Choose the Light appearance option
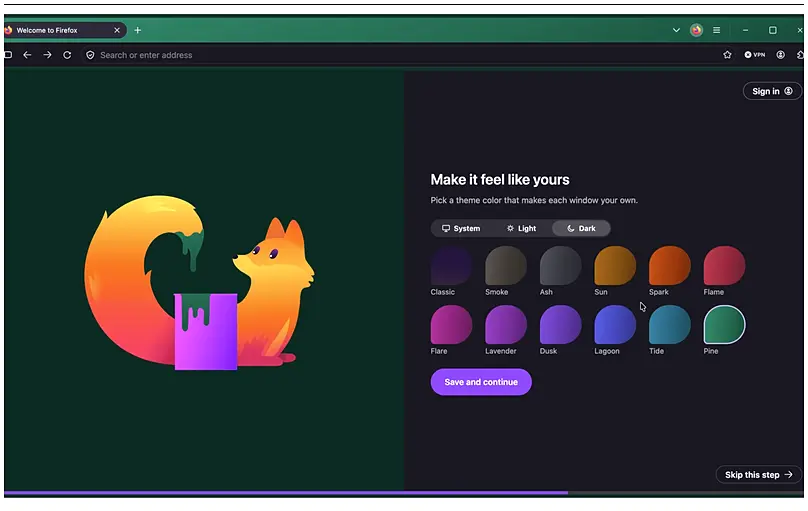The height and width of the screenshot is (511, 808). point(521,228)
